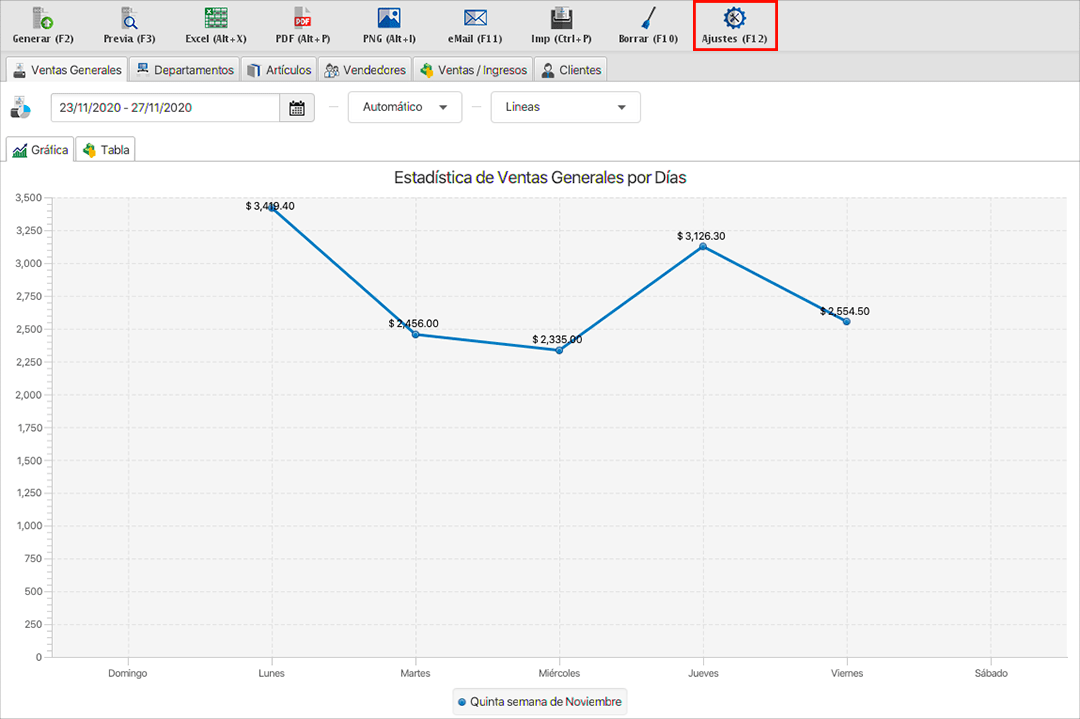This screenshot has width=1080, height=719.
Task: Open the calendar date picker
Action: (297, 108)
